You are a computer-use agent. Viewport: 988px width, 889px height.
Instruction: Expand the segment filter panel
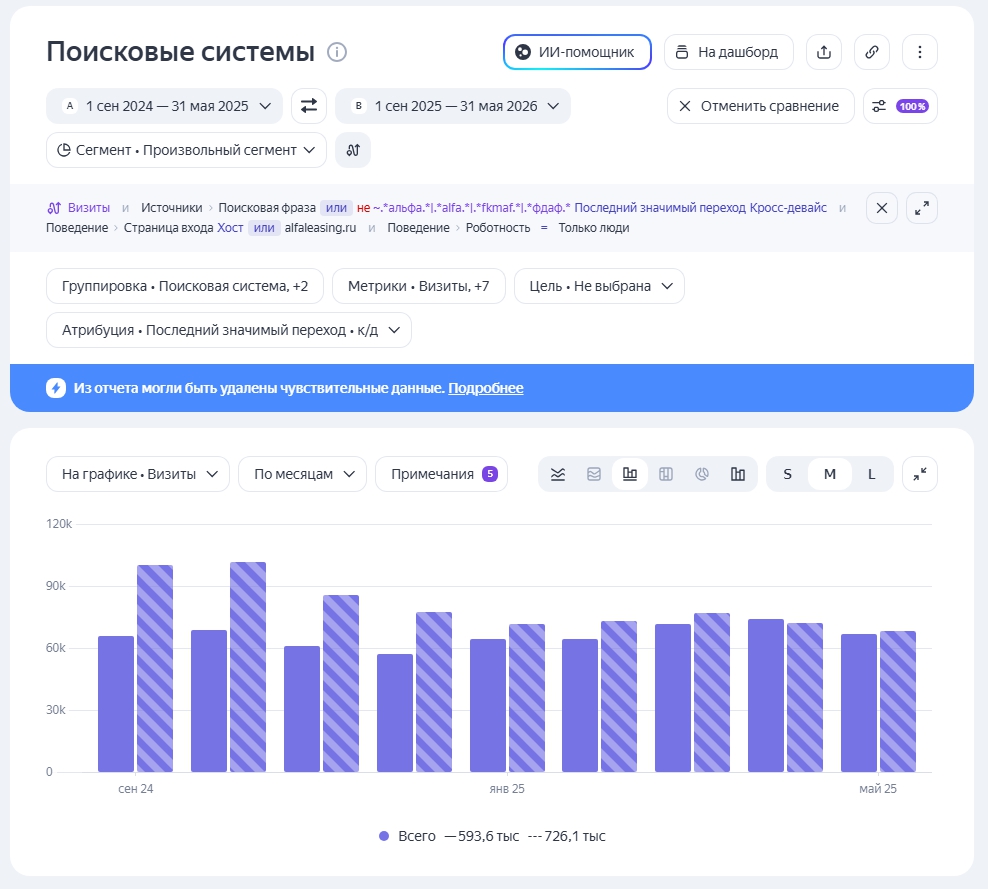pyautogui.click(x=921, y=208)
